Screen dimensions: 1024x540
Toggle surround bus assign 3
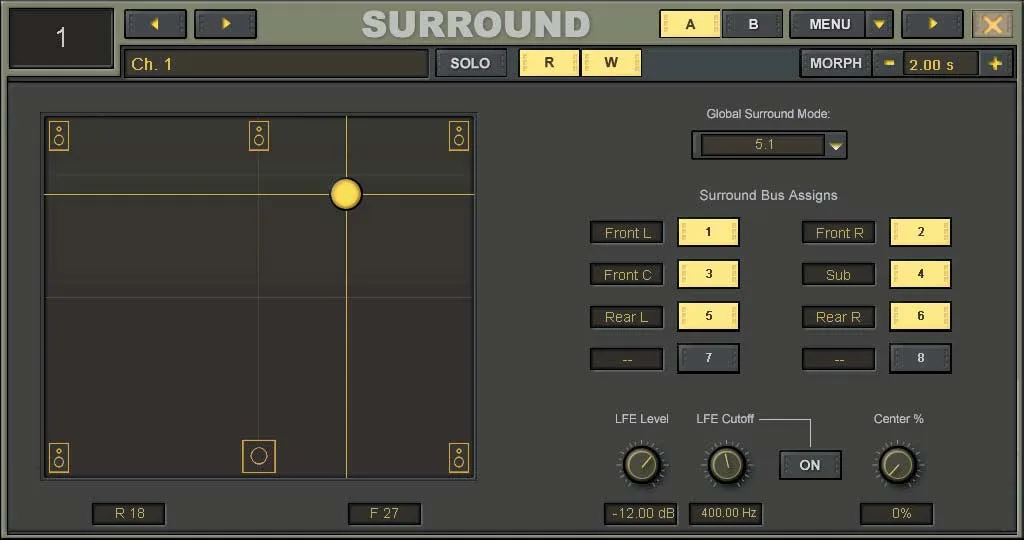coord(708,274)
